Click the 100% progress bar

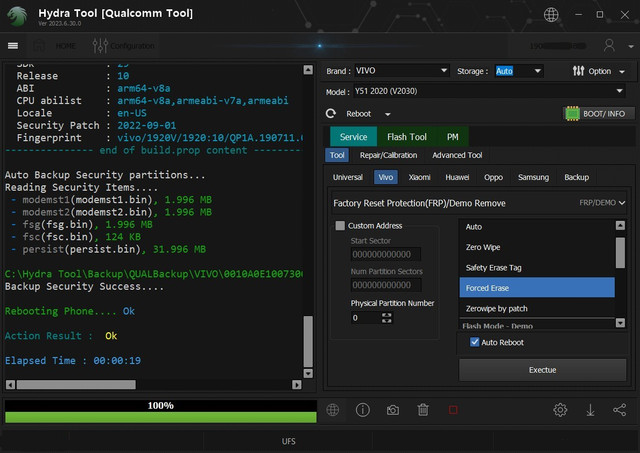(x=160, y=411)
